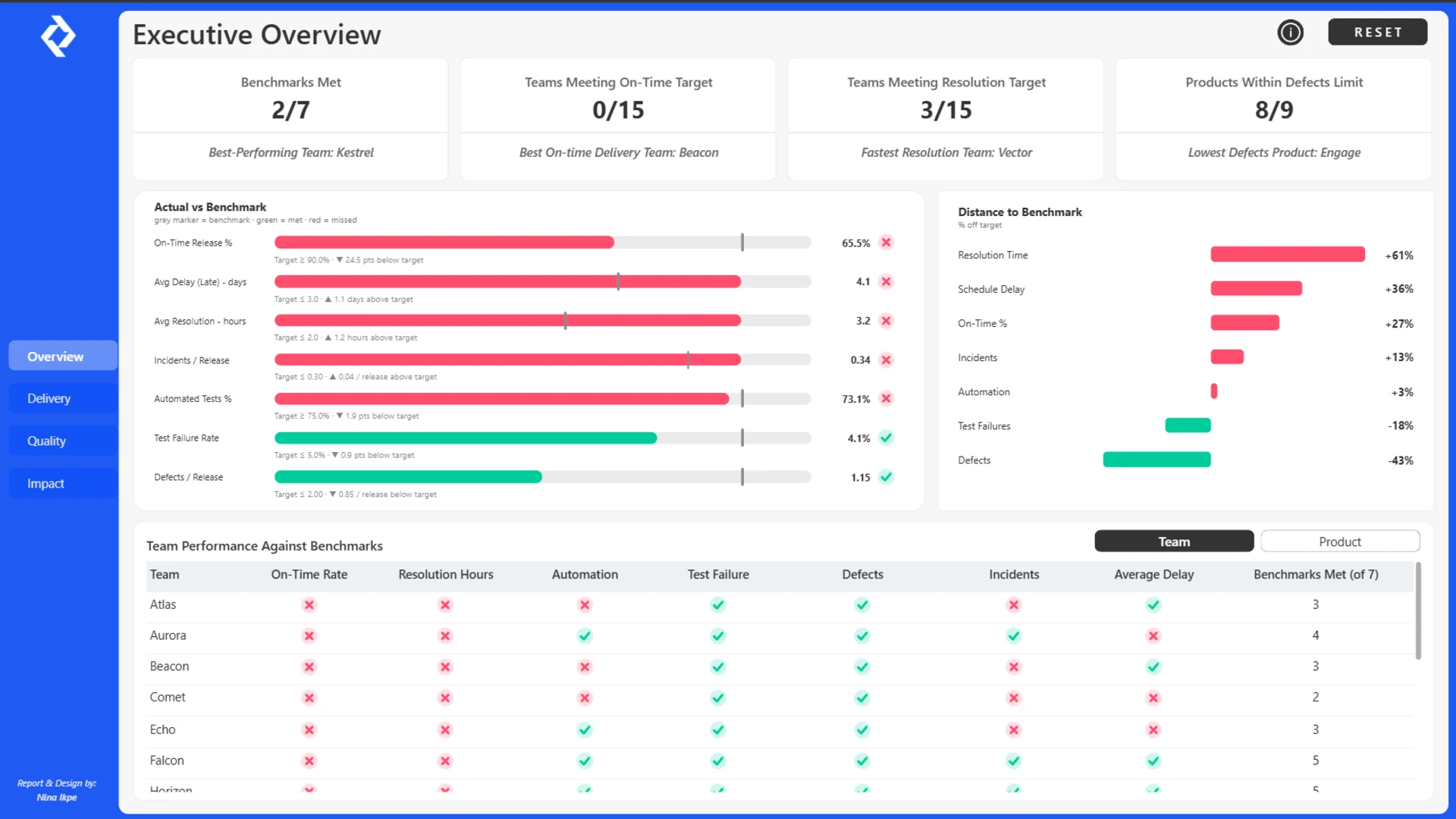Switch the table to Product view
This screenshot has height=819, width=1456.
1340,541
